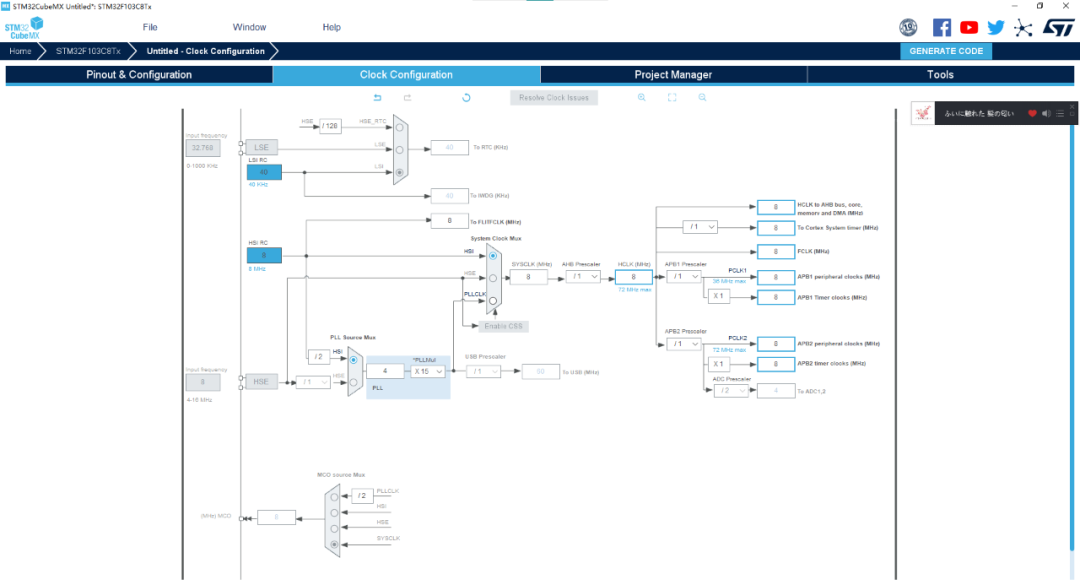
Task: Open the ST community network star icon
Action: [x=1023, y=28]
